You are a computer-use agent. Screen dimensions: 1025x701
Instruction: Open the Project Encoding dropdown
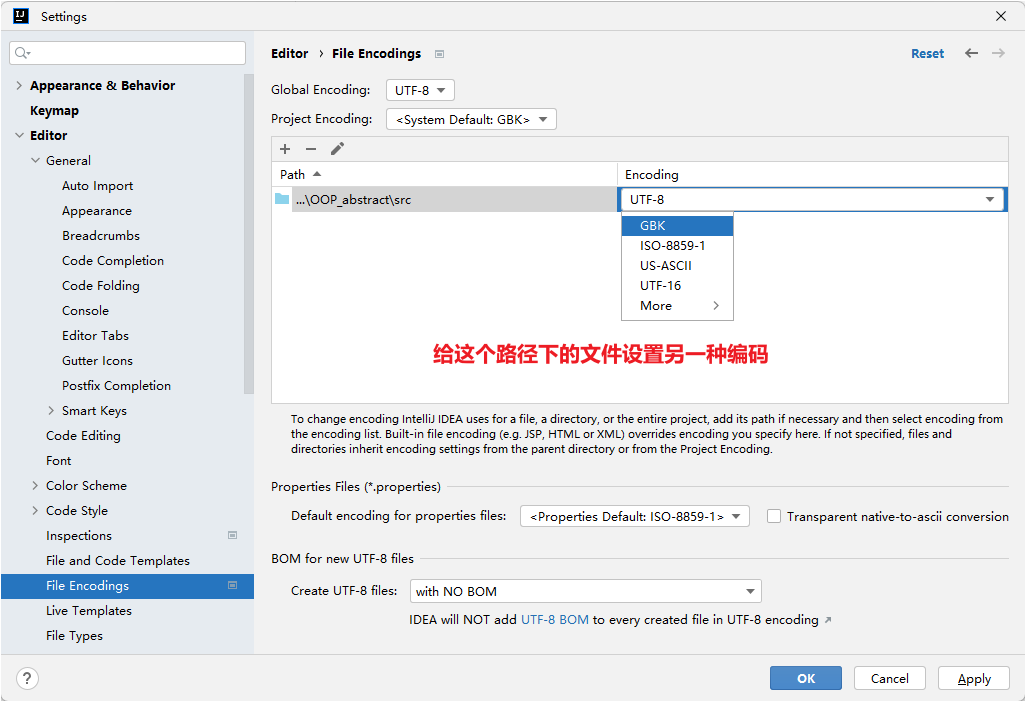tap(471, 119)
